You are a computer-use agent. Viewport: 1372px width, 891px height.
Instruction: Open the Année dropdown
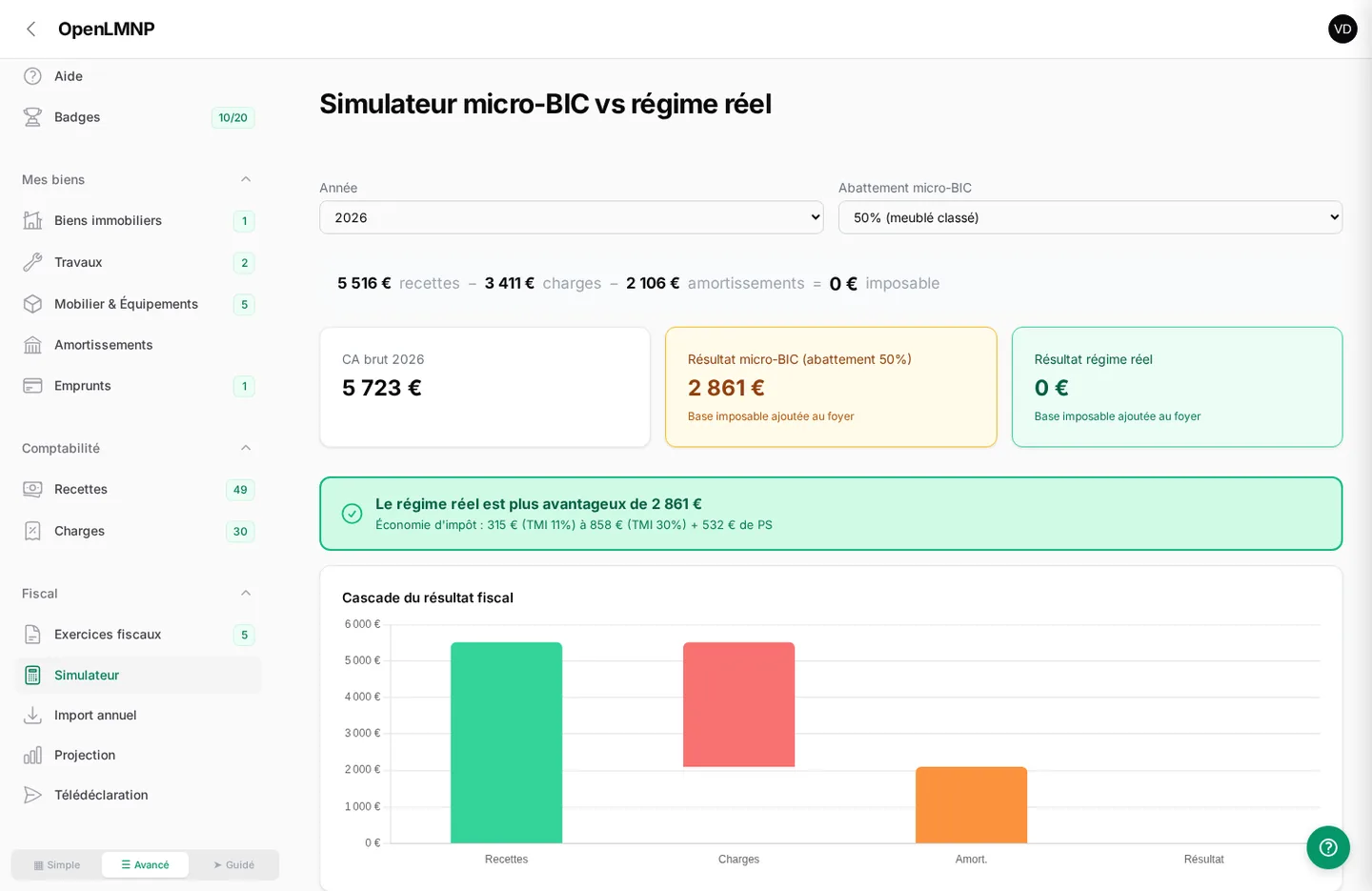(571, 217)
